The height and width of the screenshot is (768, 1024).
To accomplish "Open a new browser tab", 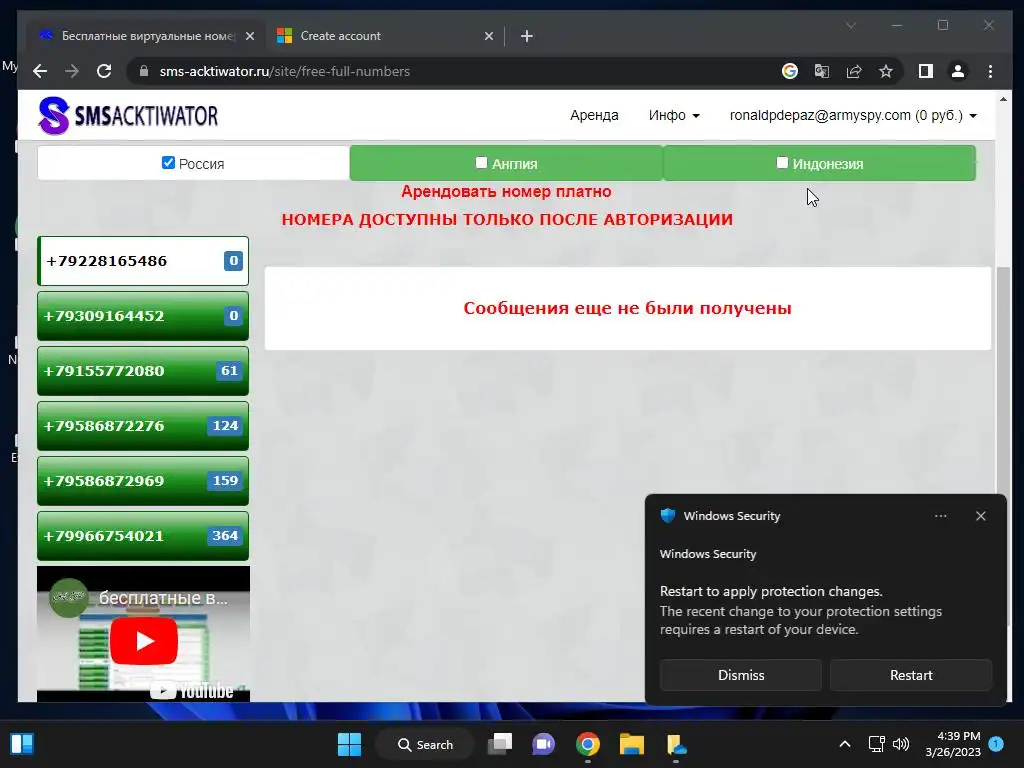I will pyautogui.click(x=526, y=36).
